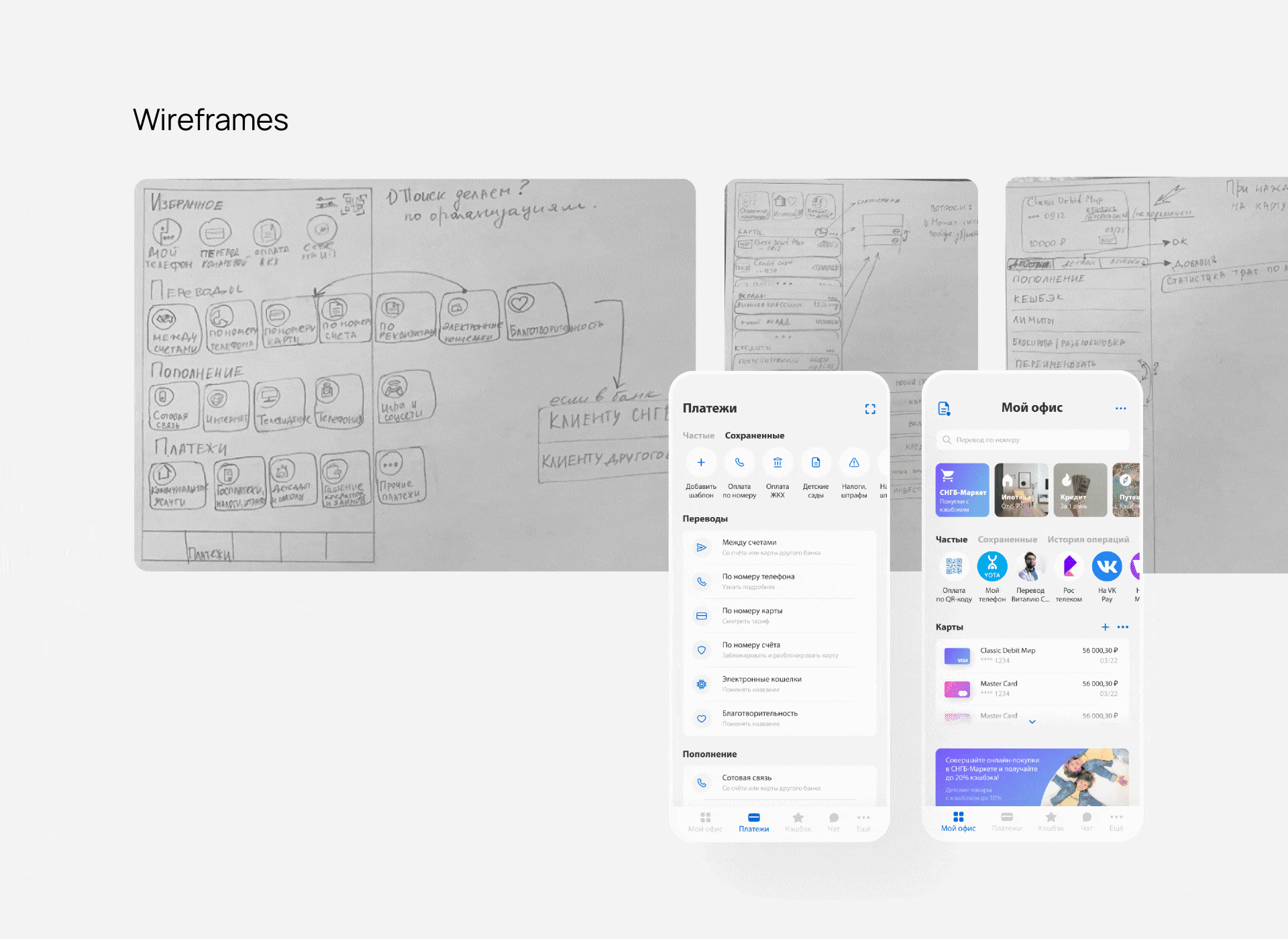Tap the На VK Pay icon
This screenshot has width=1288, height=939.
pyautogui.click(x=1107, y=567)
